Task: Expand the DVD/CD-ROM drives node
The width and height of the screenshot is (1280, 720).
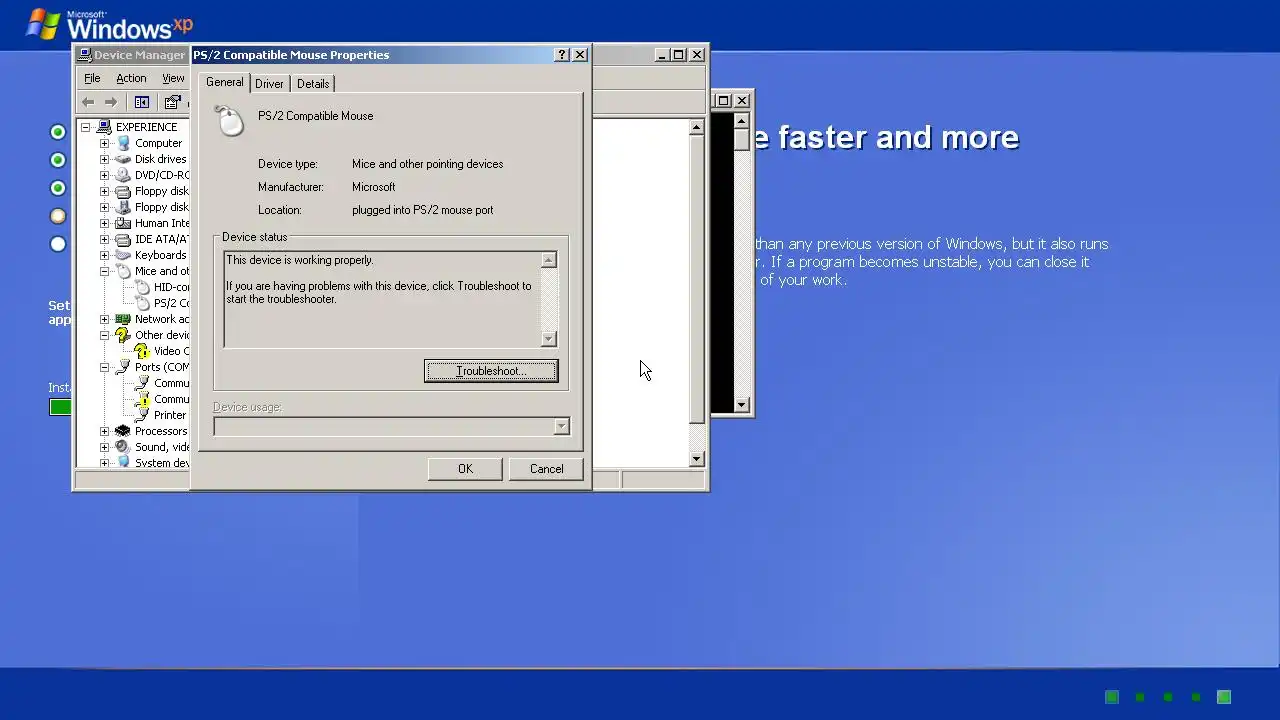Action: tap(104, 175)
